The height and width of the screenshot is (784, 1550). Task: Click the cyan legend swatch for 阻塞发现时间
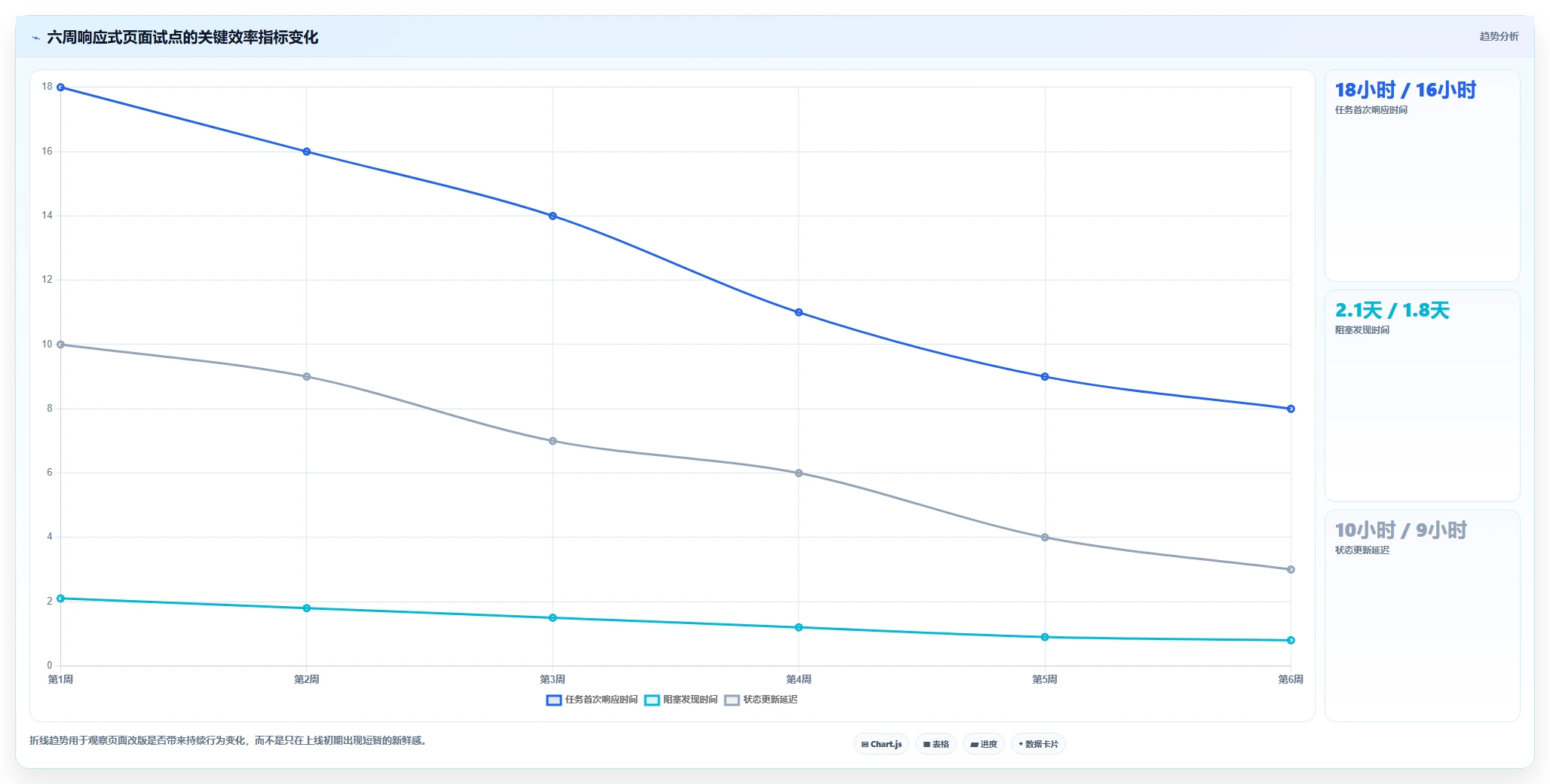tap(652, 700)
